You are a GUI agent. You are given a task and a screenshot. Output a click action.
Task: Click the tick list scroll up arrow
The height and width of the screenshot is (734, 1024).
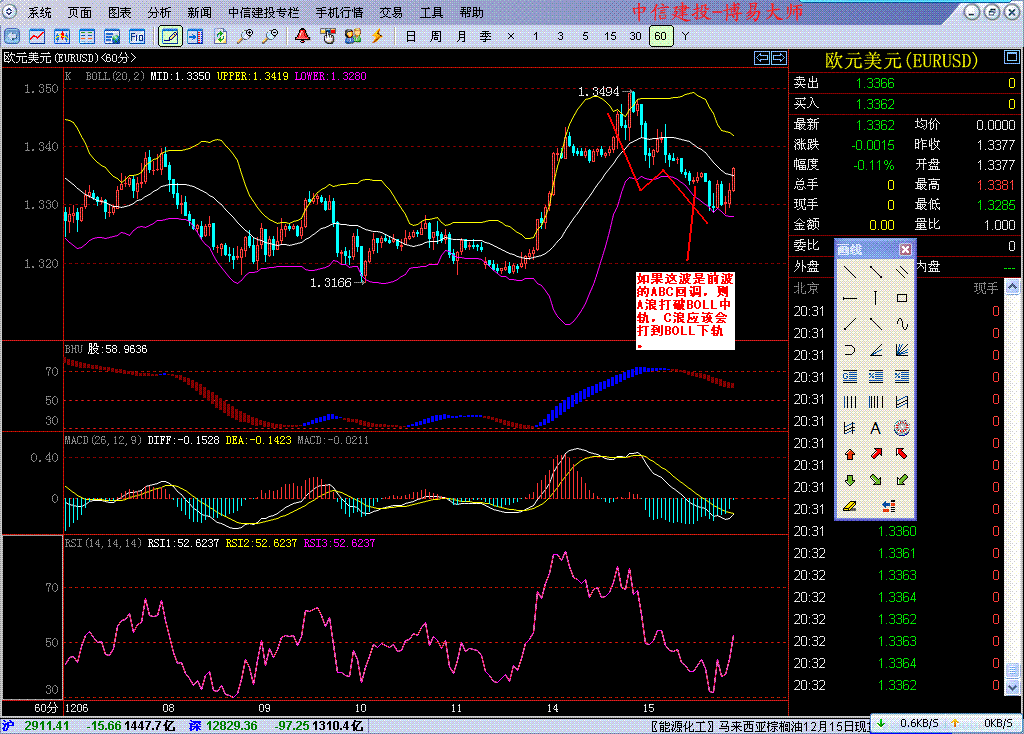coord(1012,287)
